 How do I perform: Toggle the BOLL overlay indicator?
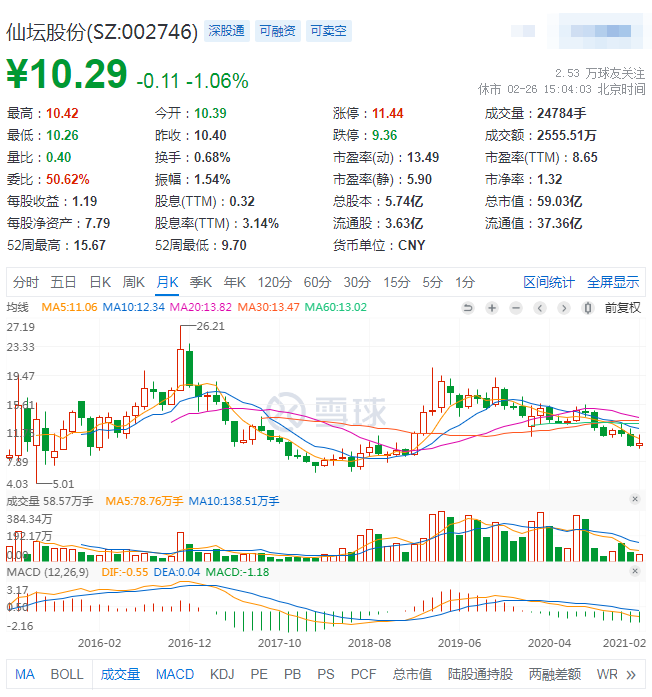tap(67, 675)
